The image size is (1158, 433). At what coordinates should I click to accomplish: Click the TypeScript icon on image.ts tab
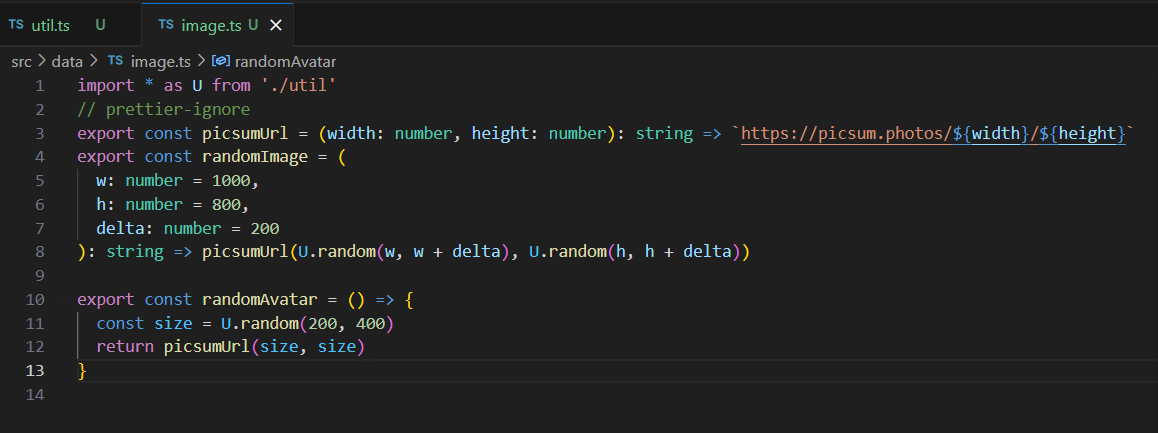166,24
